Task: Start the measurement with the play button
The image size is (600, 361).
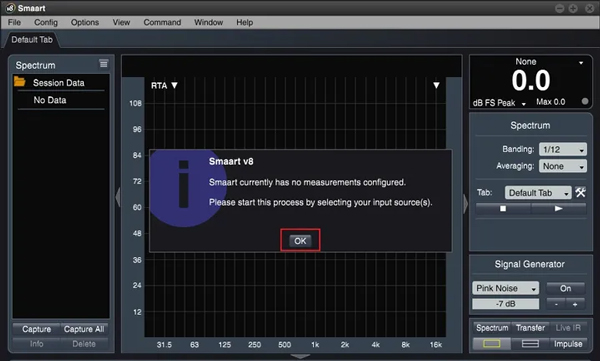Action: pos(559,209)
